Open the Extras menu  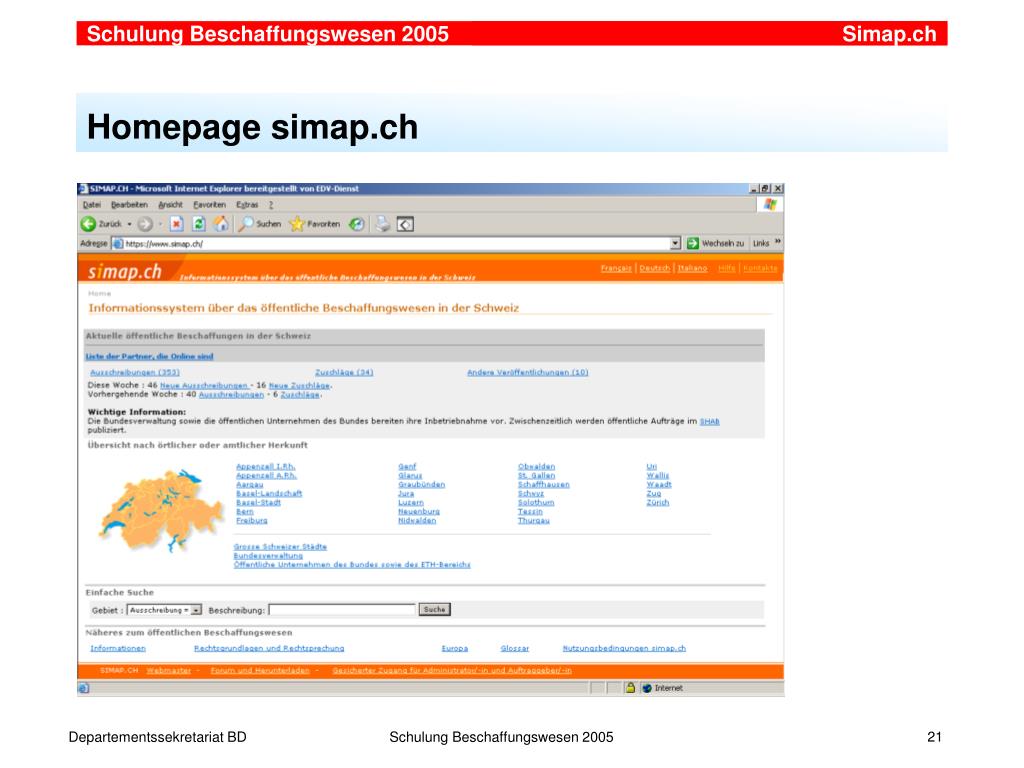246,204
